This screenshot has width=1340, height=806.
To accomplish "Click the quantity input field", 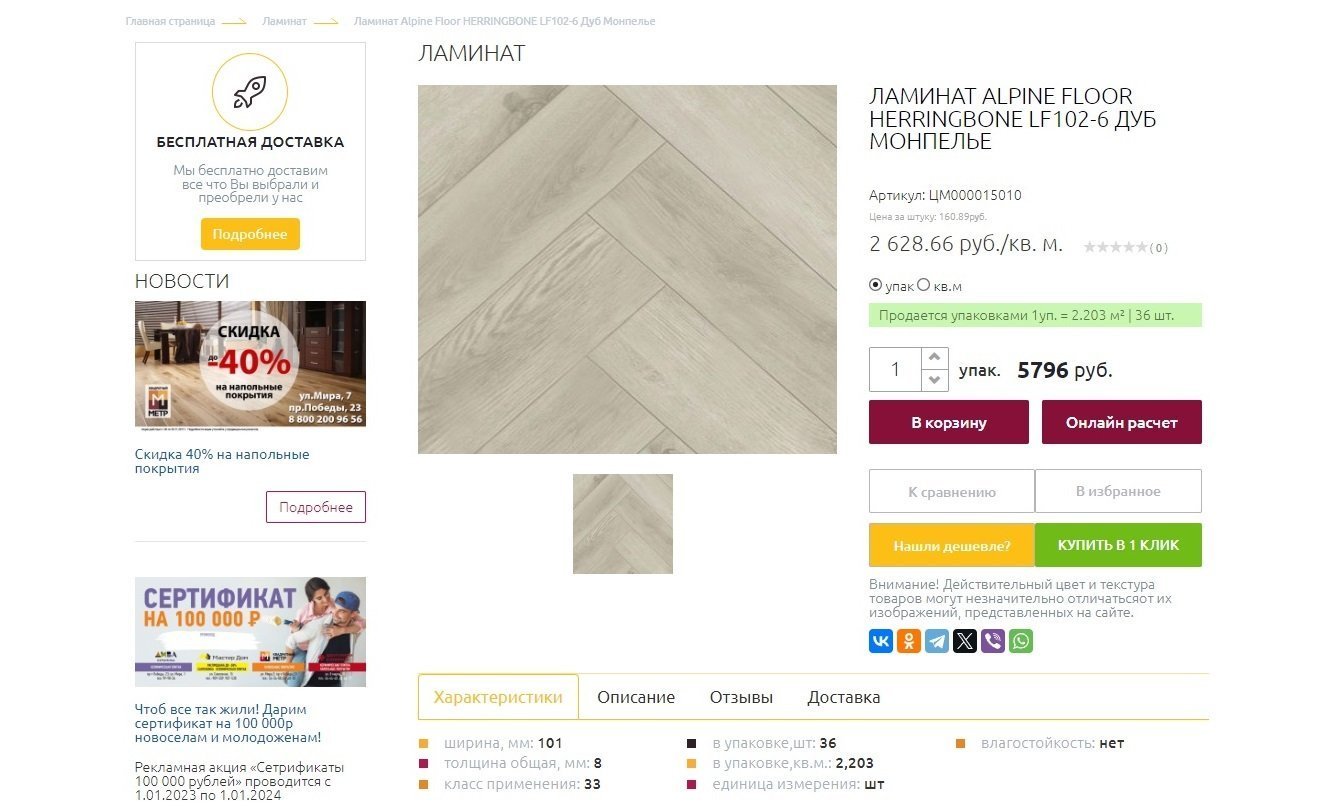I will (x=895, y=369).
